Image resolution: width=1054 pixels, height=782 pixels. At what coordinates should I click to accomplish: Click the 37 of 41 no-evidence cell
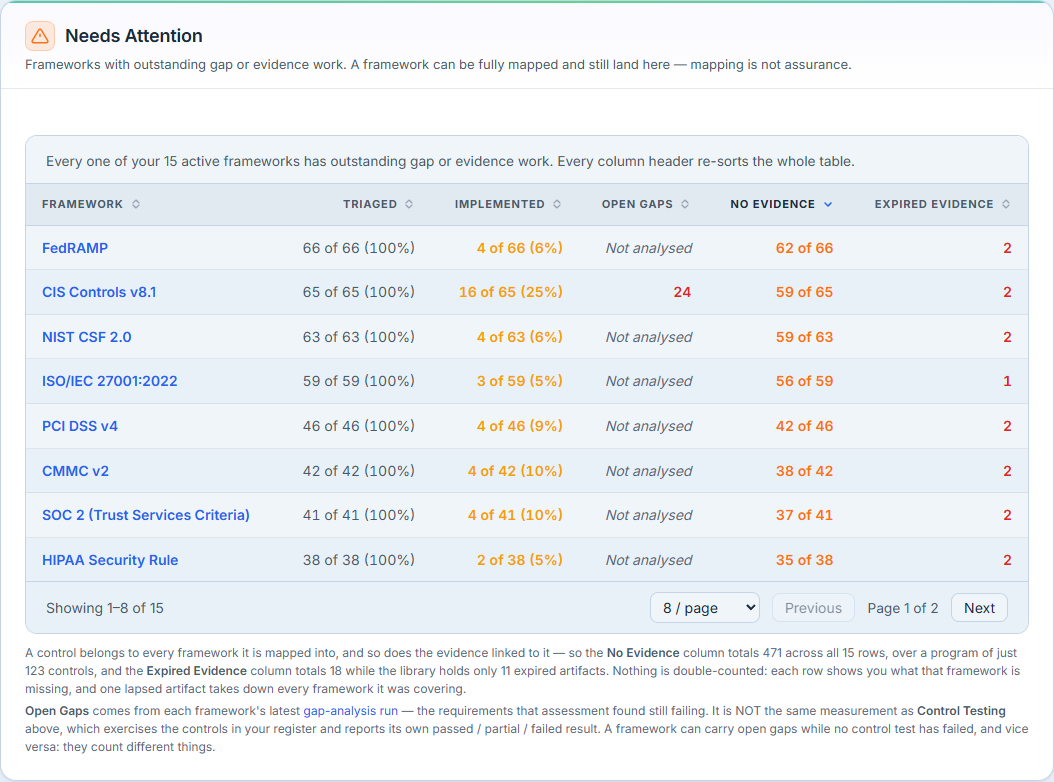[804, 515]
